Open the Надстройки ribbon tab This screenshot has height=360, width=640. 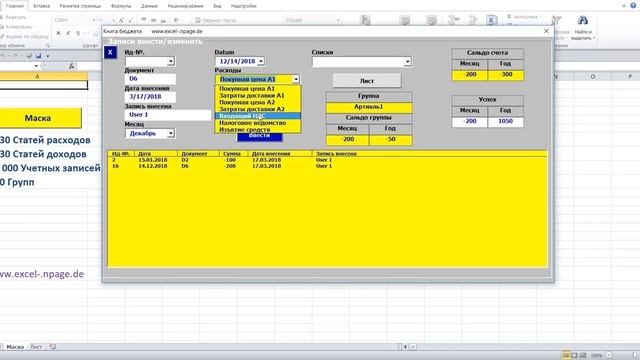pyautogui.click(x=243, y=6)
